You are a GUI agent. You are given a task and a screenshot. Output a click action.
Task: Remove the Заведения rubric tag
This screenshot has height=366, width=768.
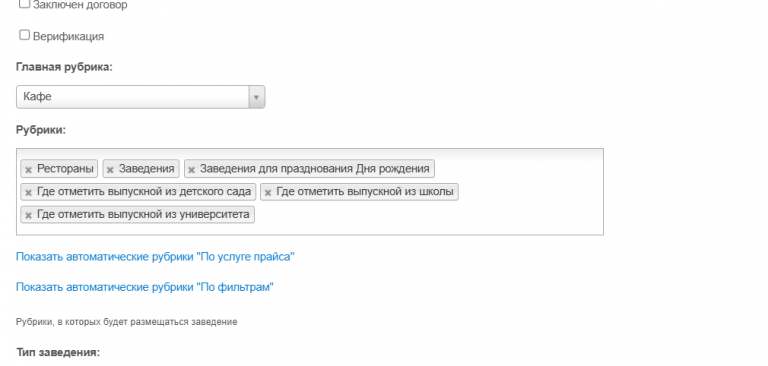pos(110,170)
